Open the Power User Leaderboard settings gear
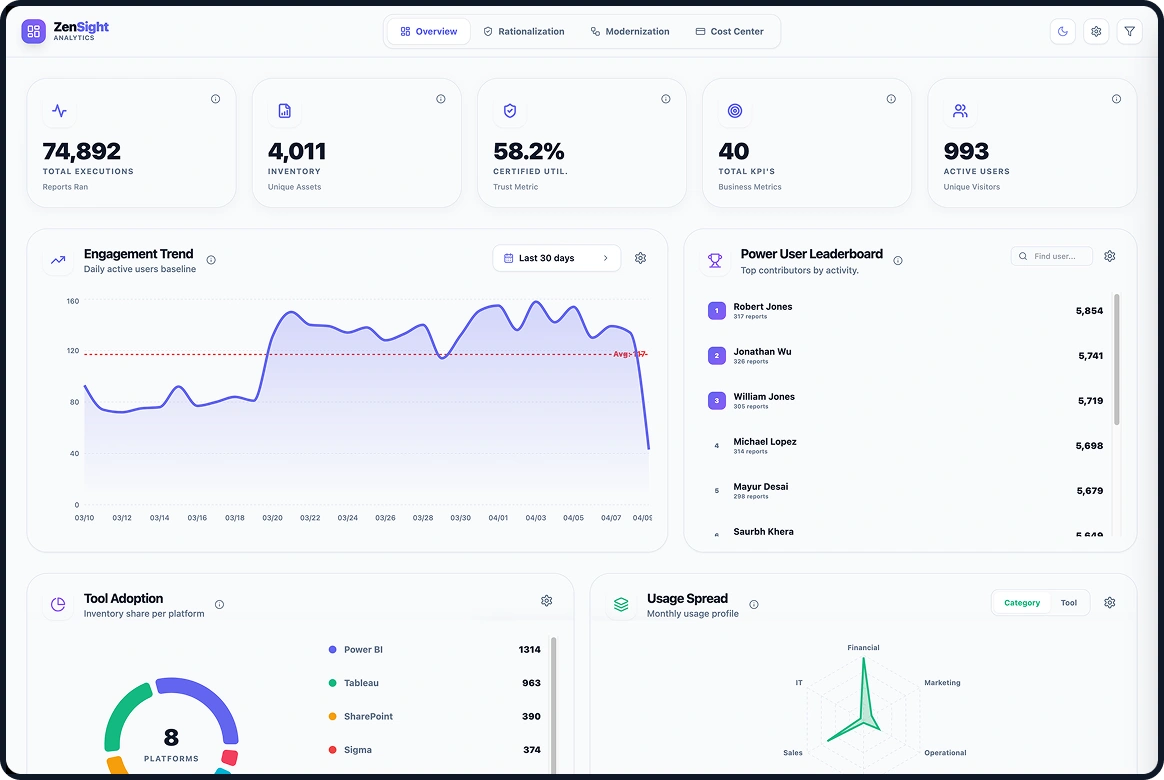 [1109, 256]
